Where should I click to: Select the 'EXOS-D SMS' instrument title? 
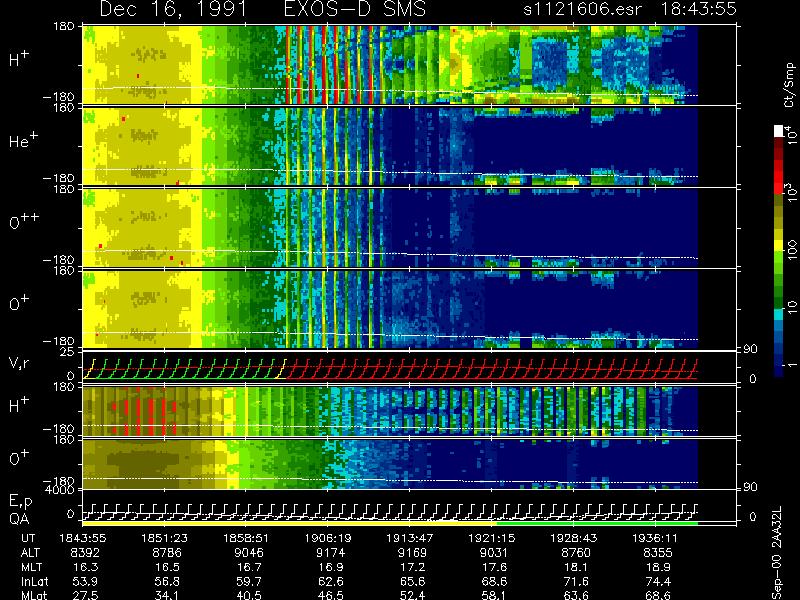click(355, 9)
